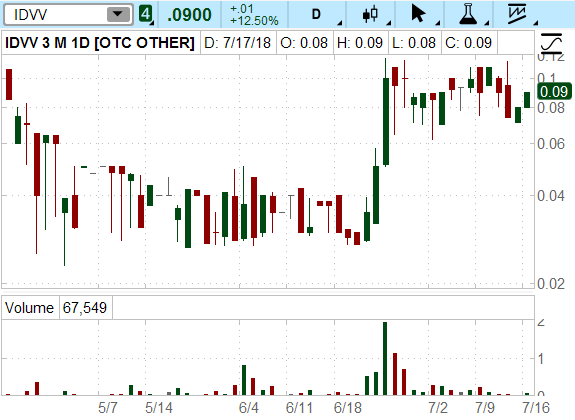This screenshot has width=575, height=420.
Task: Open the D daily timeframe selector
Action: pos(316,15)
